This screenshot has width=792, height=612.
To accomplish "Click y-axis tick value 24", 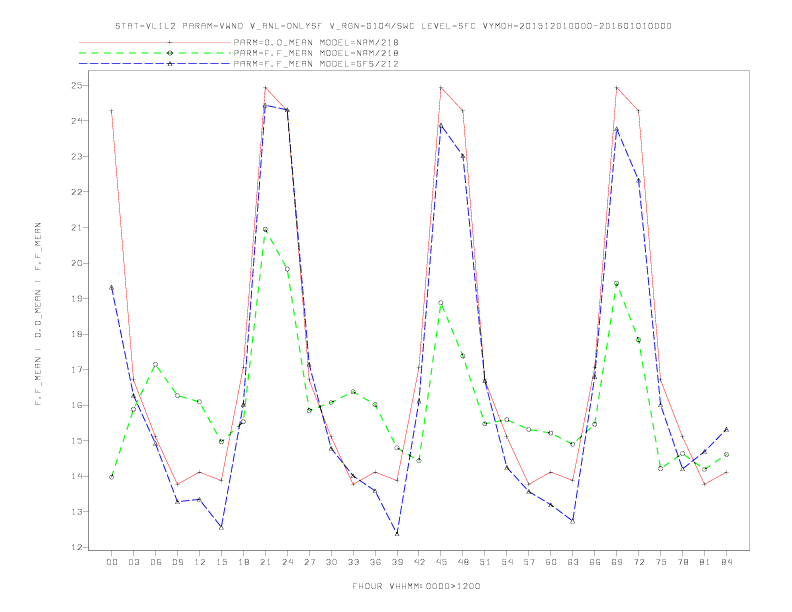I will coord(76,121).
